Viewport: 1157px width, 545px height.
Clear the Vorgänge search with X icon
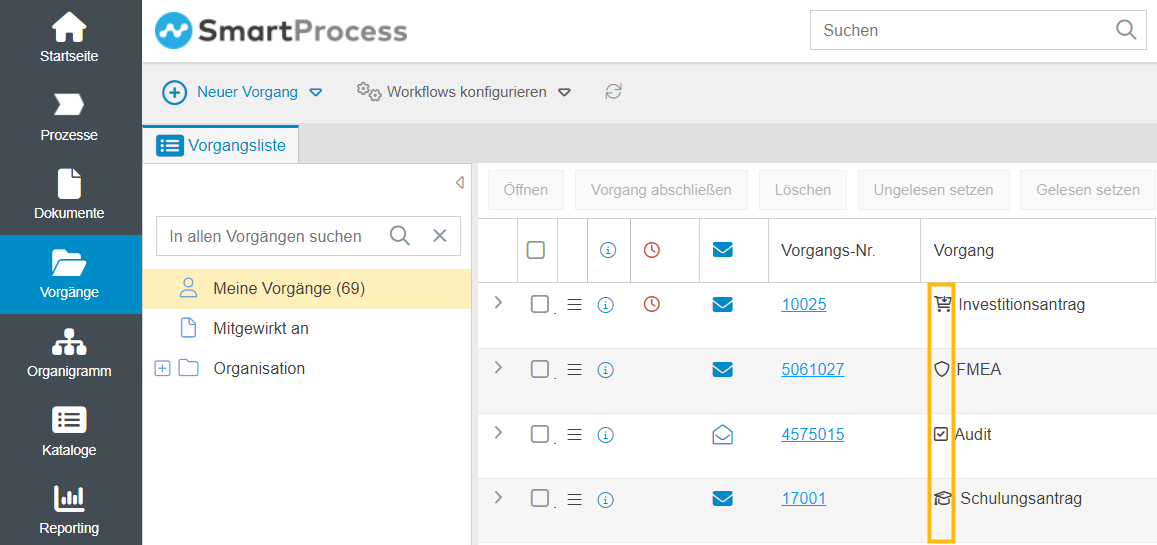[439, 236]
